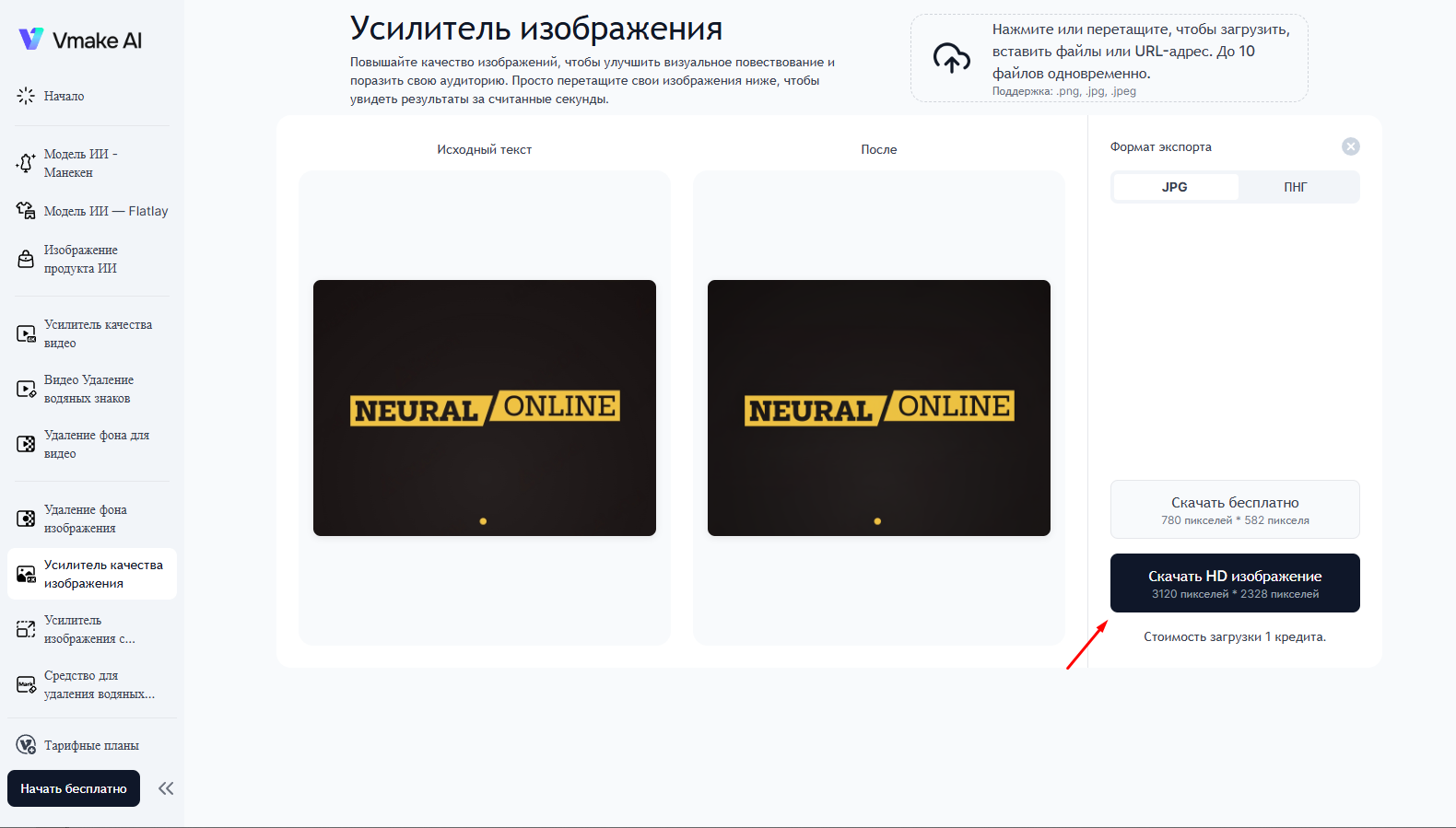Click the 'Формат экспорта' label
1456x828 pixels.
click(1161, 146)
